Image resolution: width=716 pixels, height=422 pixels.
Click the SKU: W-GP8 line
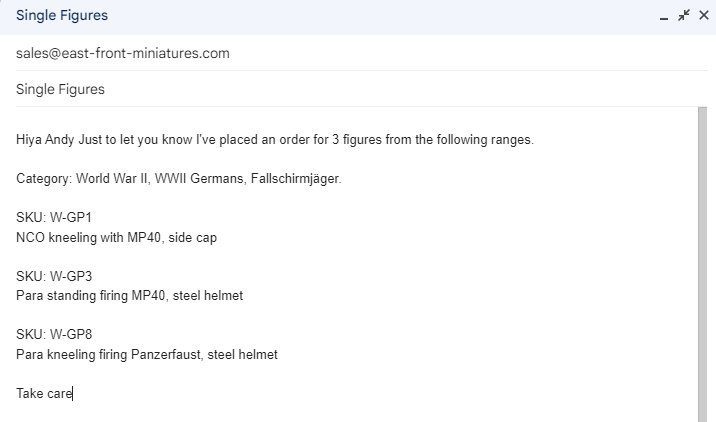tap(54, 335)
